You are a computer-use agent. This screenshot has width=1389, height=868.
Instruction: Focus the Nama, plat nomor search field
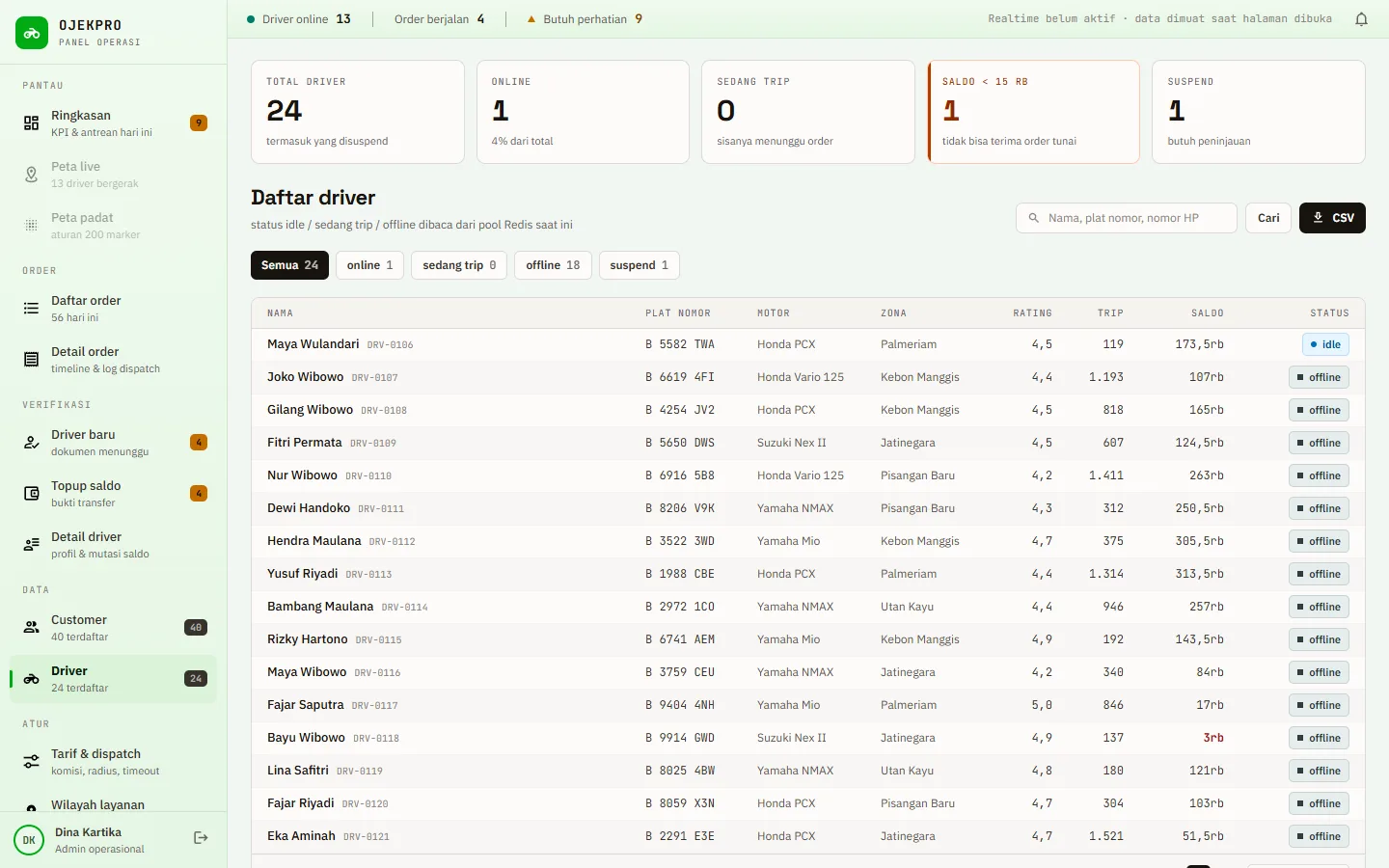pos(1127,218)
